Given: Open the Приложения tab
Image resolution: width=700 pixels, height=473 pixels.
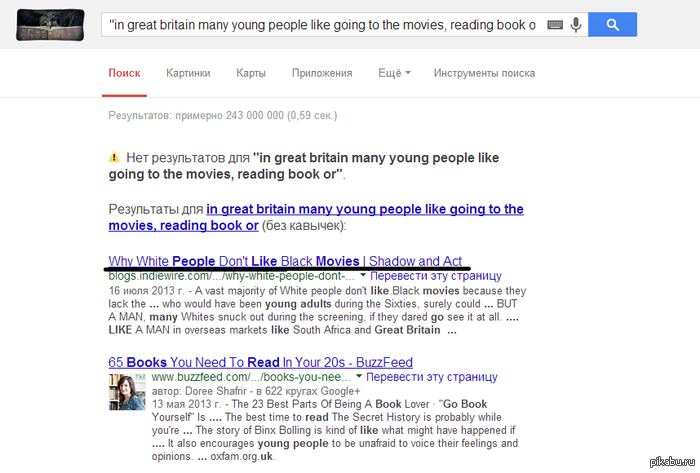Looking at the screenshot, I should [322, 73].
